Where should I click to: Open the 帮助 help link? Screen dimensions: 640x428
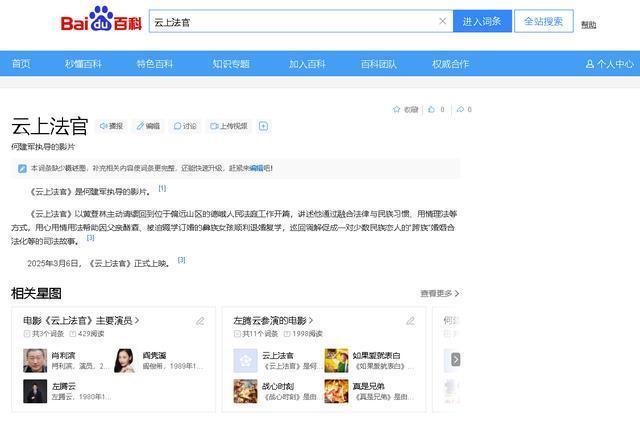(589, 25)
